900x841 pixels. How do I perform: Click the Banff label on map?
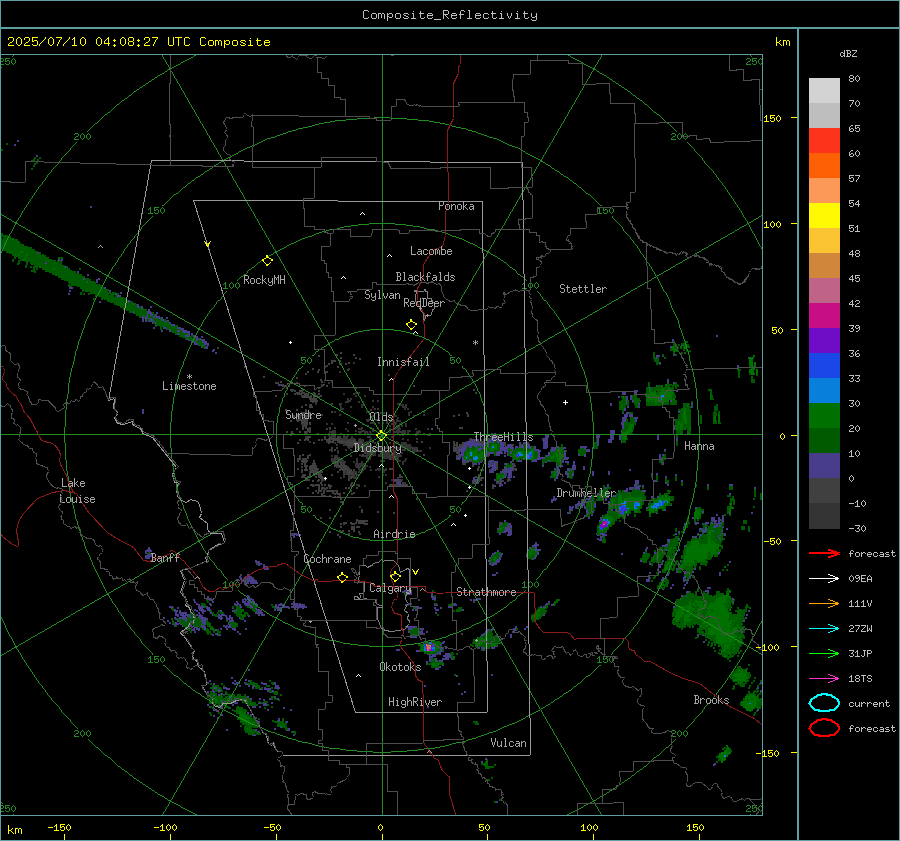coord(165,557)
